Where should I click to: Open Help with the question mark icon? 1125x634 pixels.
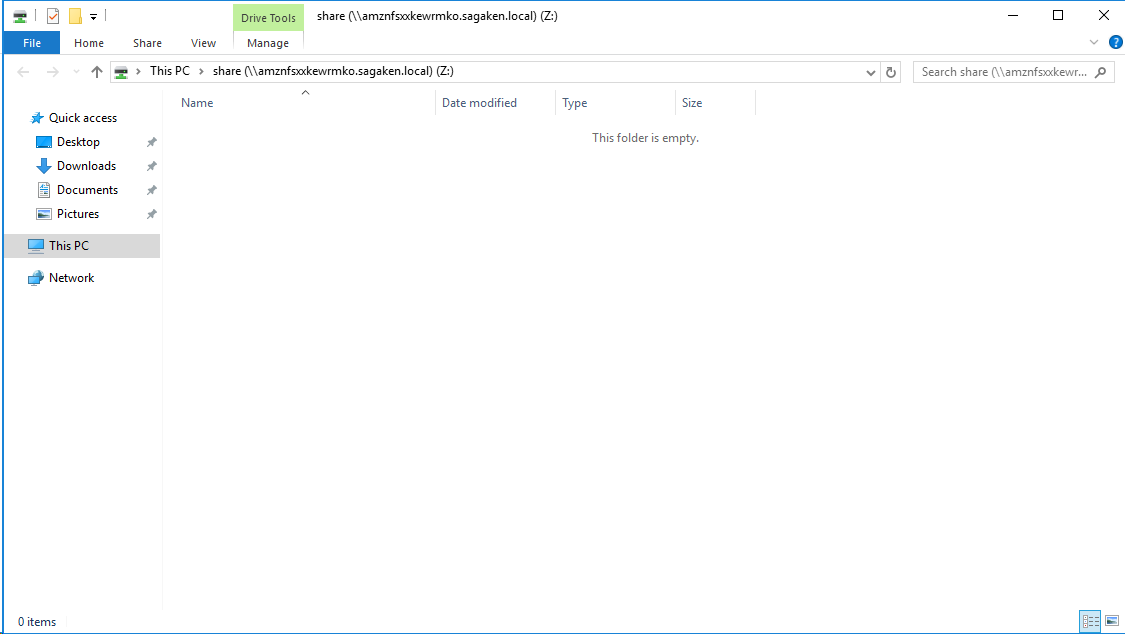[1116, 42]
